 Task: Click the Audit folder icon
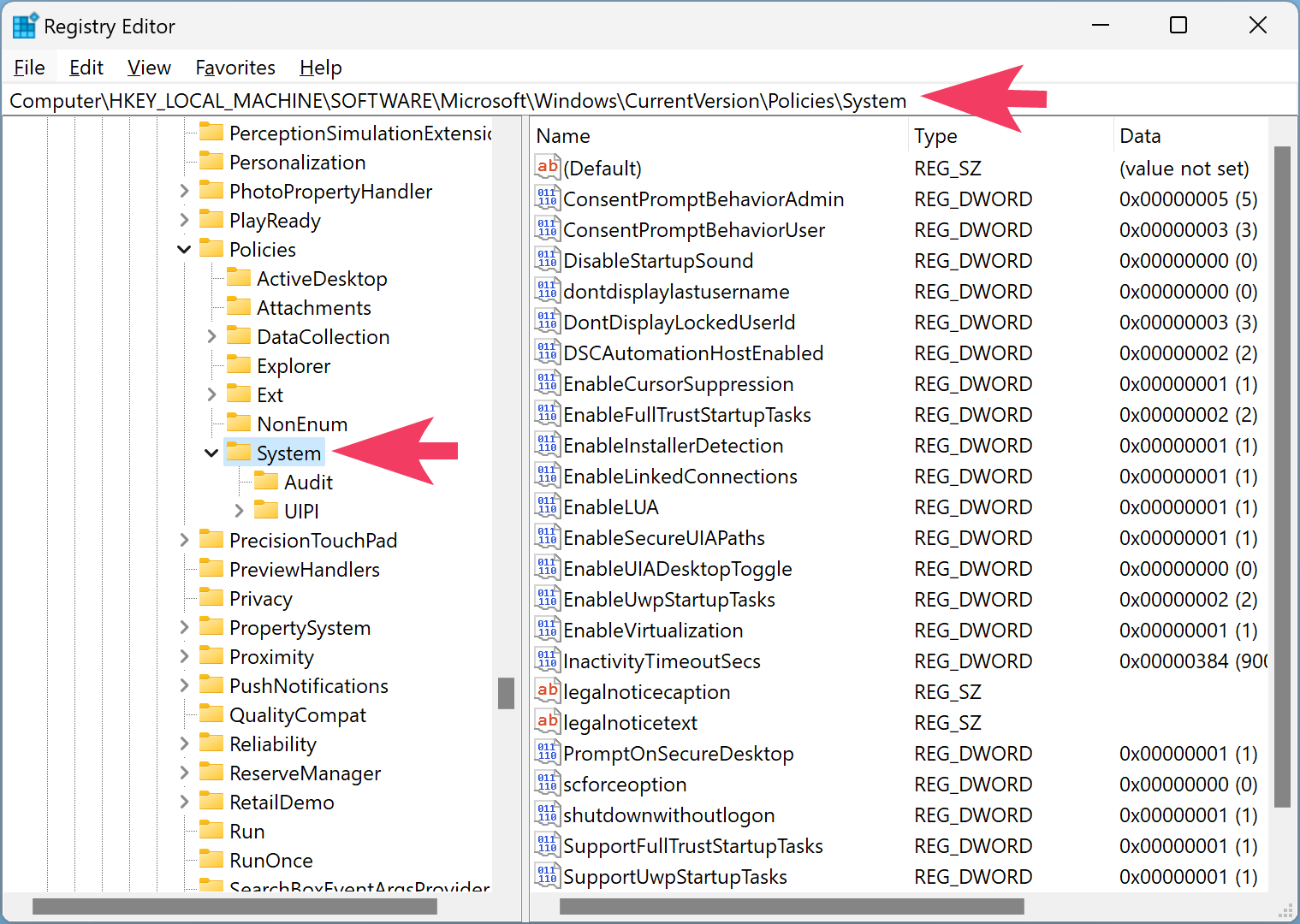(266, 481)
